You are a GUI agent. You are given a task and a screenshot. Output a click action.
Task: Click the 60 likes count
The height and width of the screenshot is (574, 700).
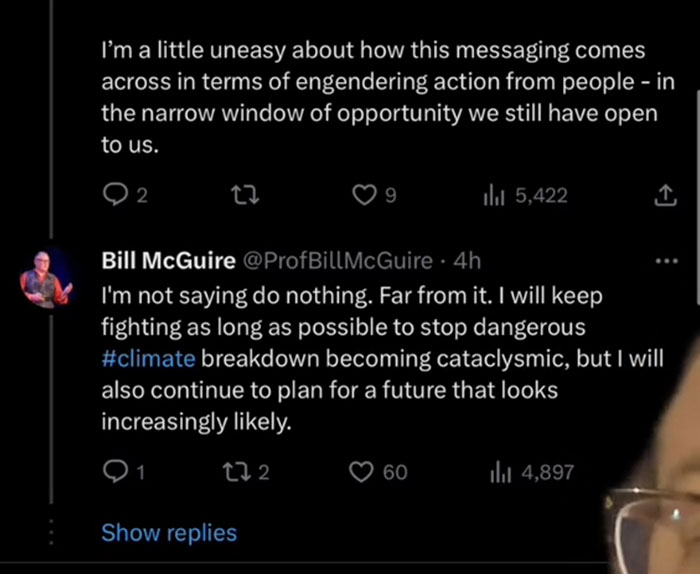coord(395,472)
